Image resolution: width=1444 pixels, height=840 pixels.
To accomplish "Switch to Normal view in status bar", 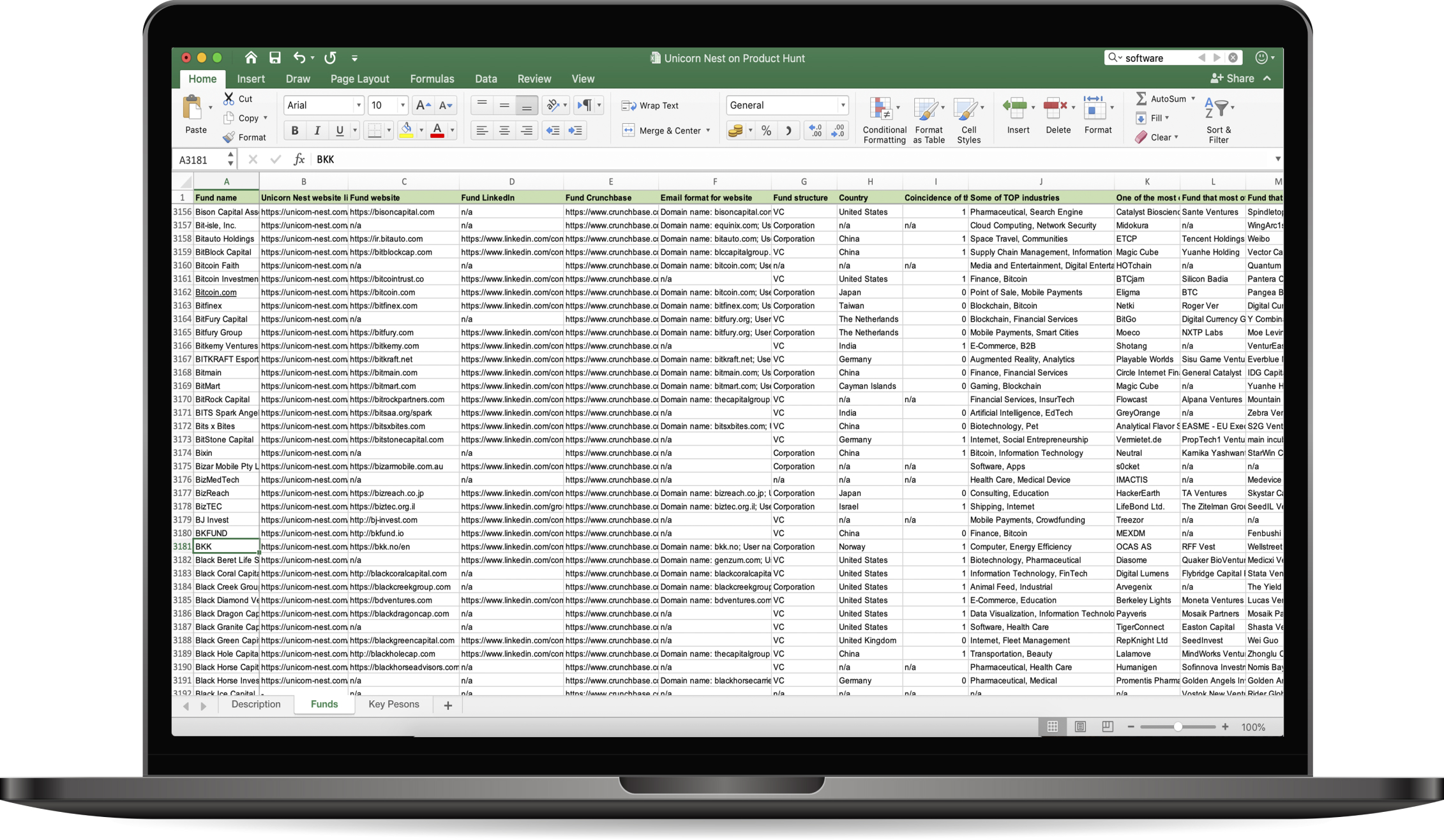I will pyautogui.click(x=1052, y=727).
